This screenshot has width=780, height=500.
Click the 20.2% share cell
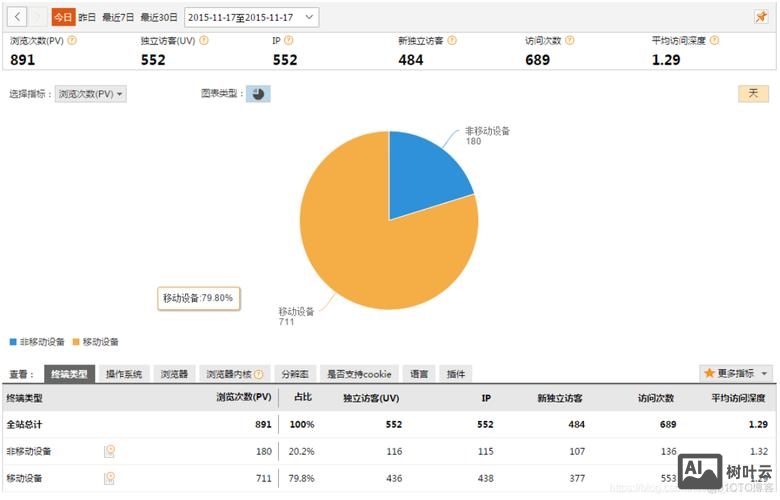[x=301, y=451]
